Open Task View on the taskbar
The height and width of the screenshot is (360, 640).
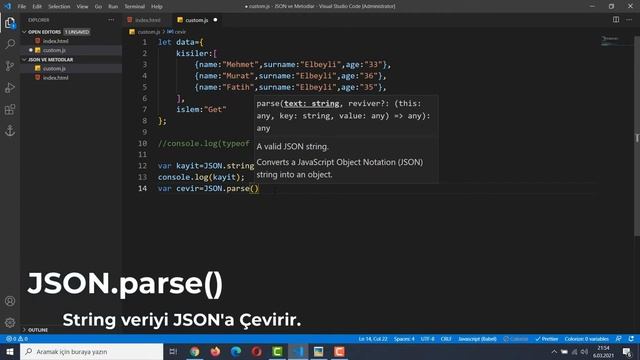tap(173, 351)
